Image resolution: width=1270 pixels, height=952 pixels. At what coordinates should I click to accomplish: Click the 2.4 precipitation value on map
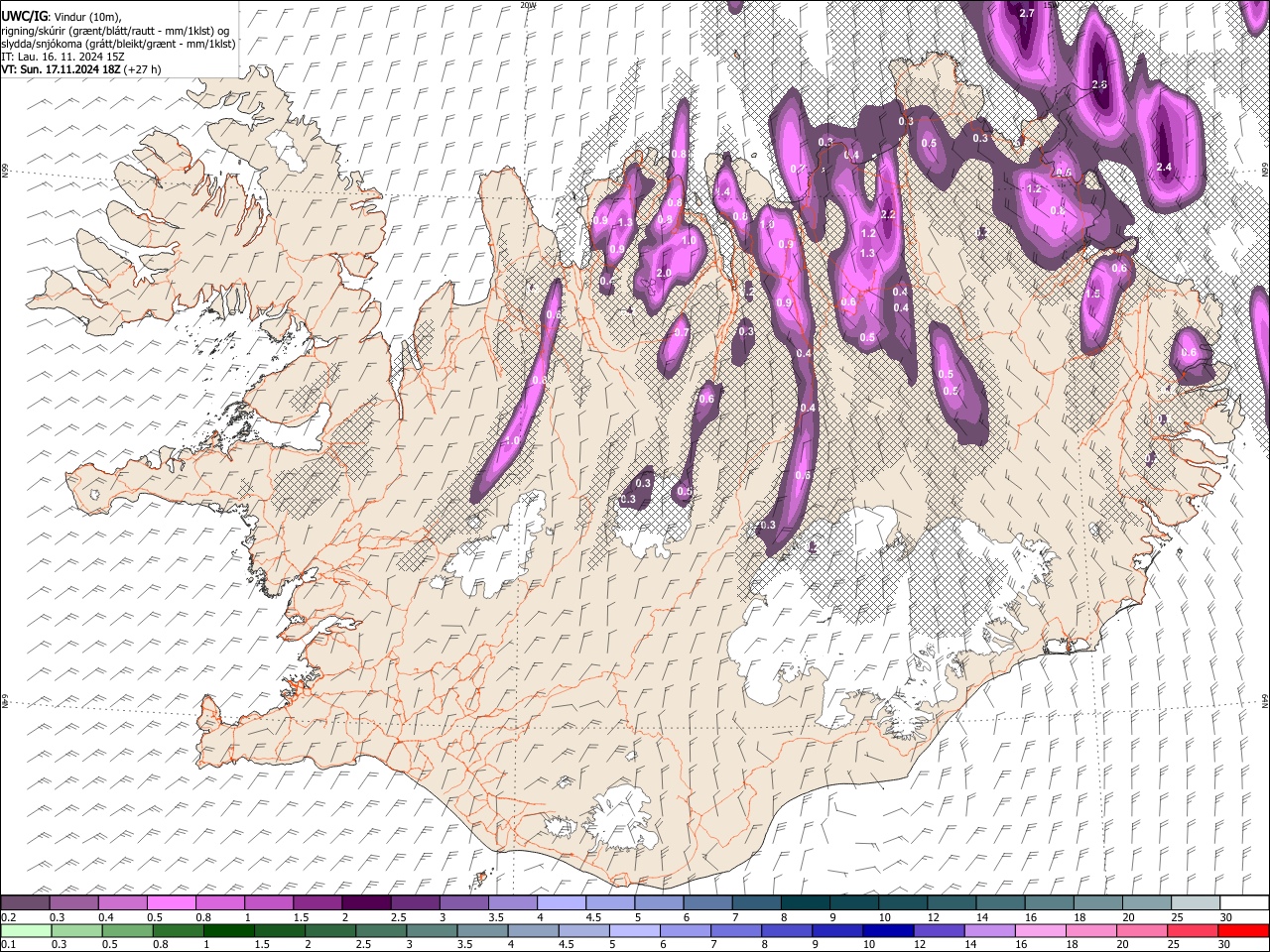pyautogui.click(x=1165, y=168)
